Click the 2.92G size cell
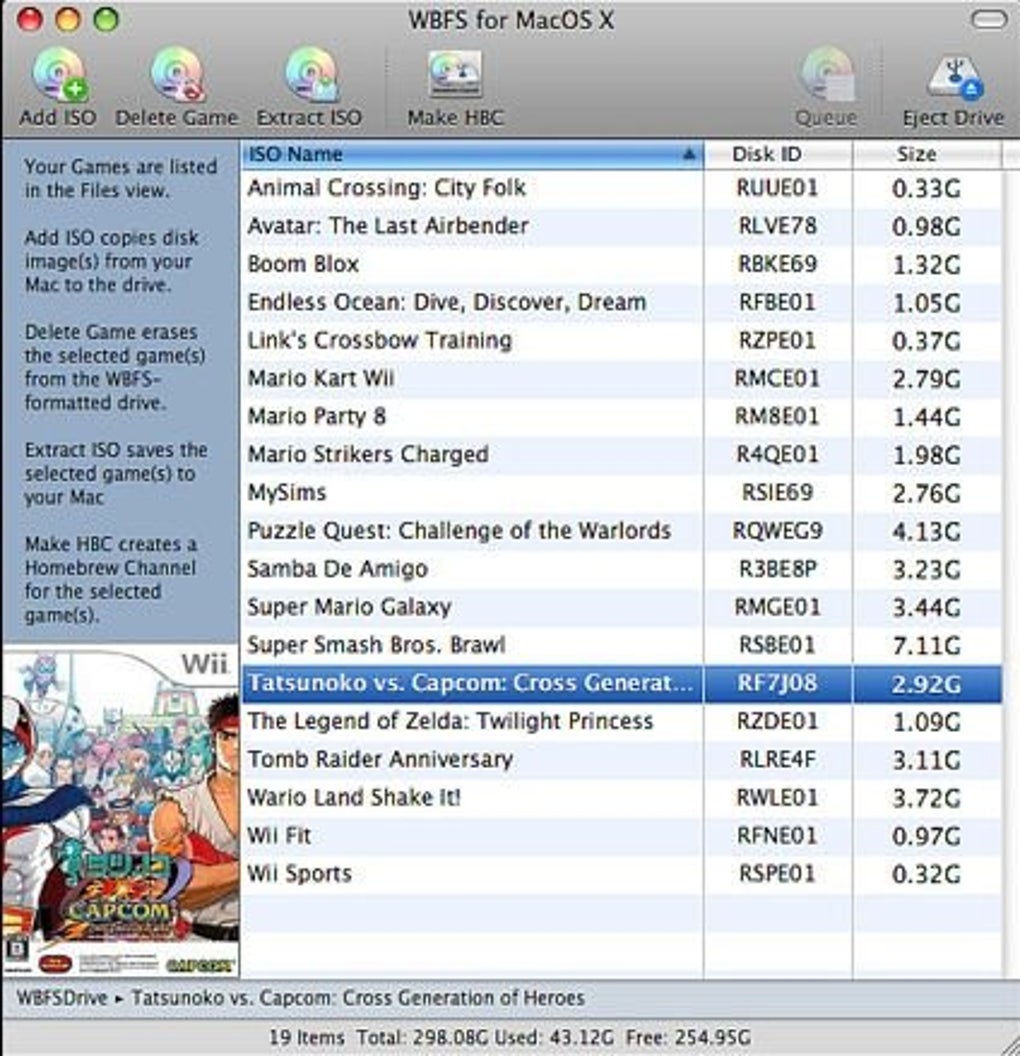Viewport: 1020px width, 1056px height. 926,684
